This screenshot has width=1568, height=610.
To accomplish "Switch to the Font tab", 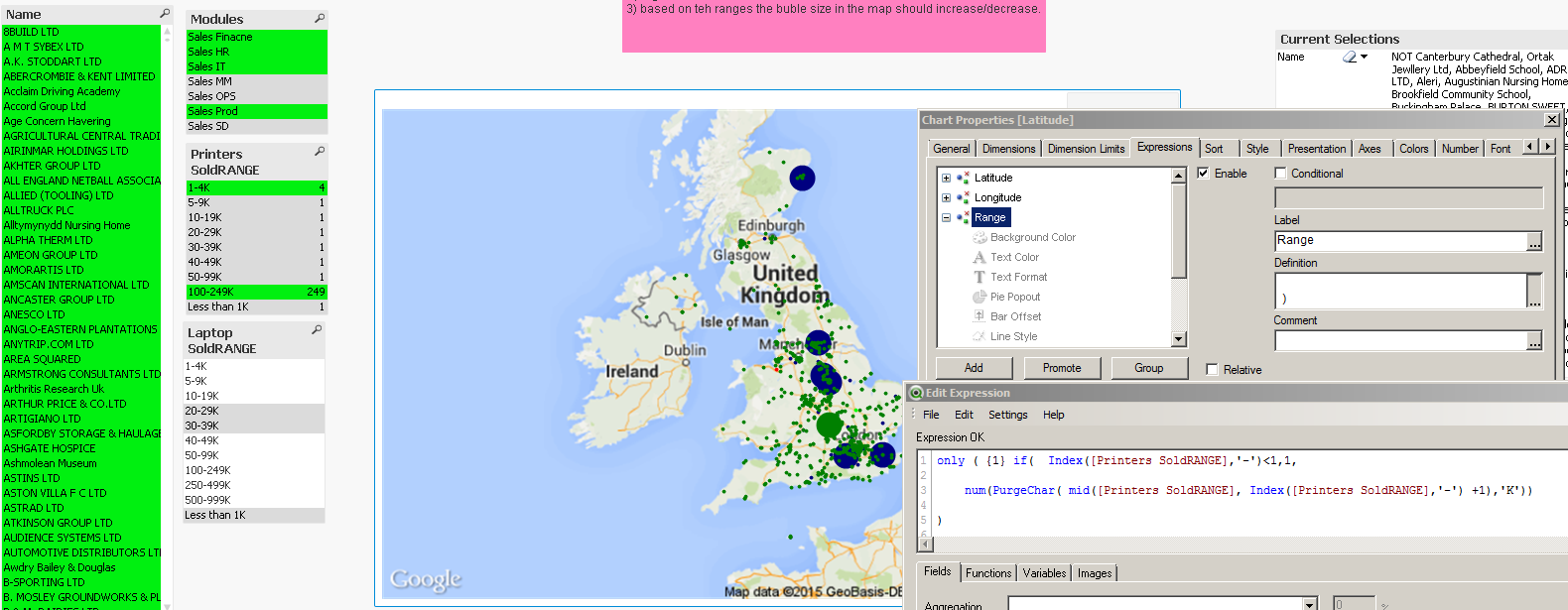I will click(x=1501, y=149).
